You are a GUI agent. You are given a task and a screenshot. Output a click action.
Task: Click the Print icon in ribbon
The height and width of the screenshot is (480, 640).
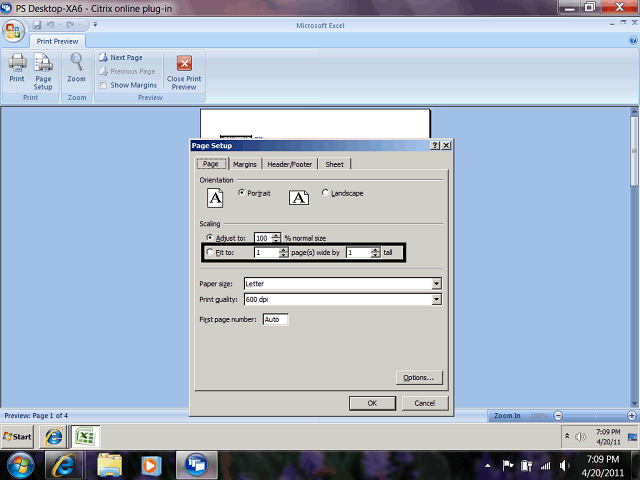point(17,68)
